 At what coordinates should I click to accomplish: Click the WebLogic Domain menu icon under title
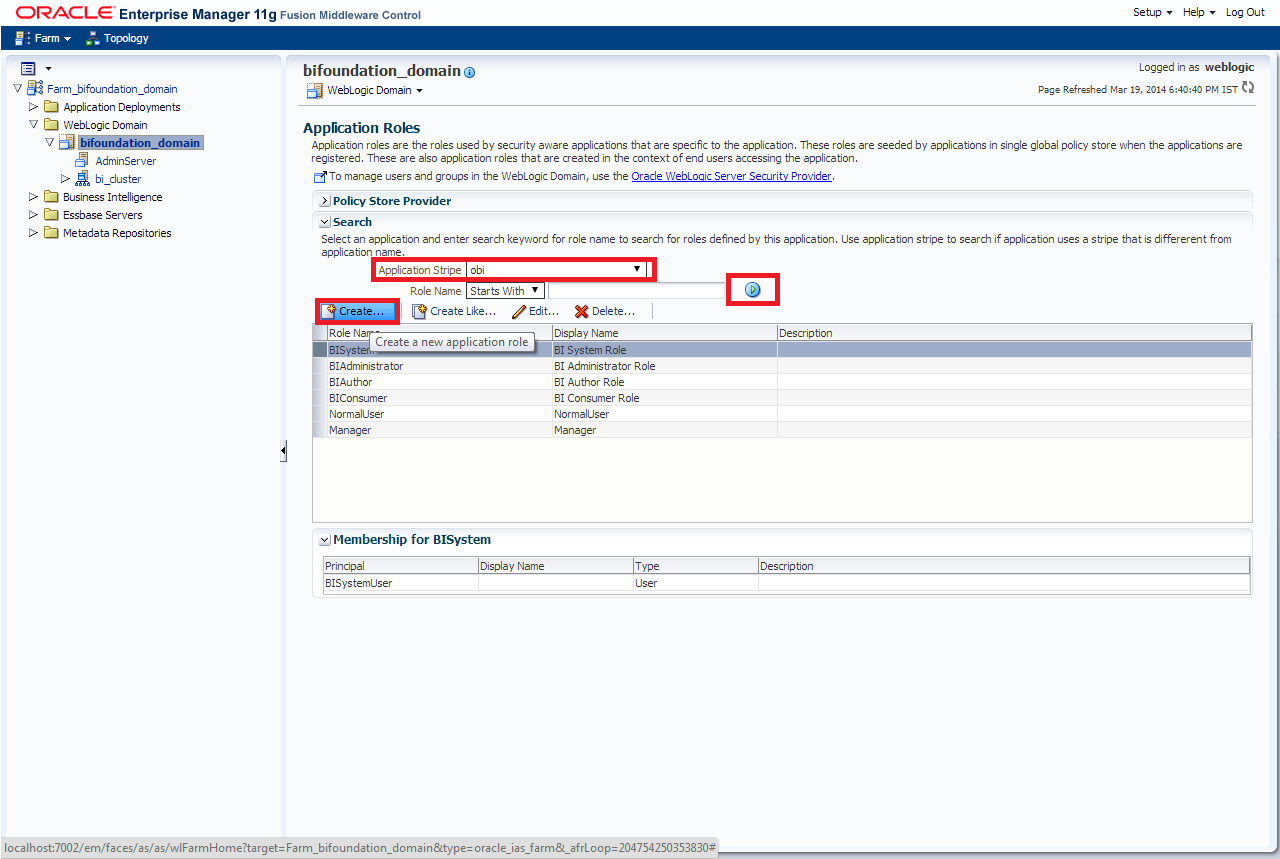pyautogui.click(x=314, y=90)
